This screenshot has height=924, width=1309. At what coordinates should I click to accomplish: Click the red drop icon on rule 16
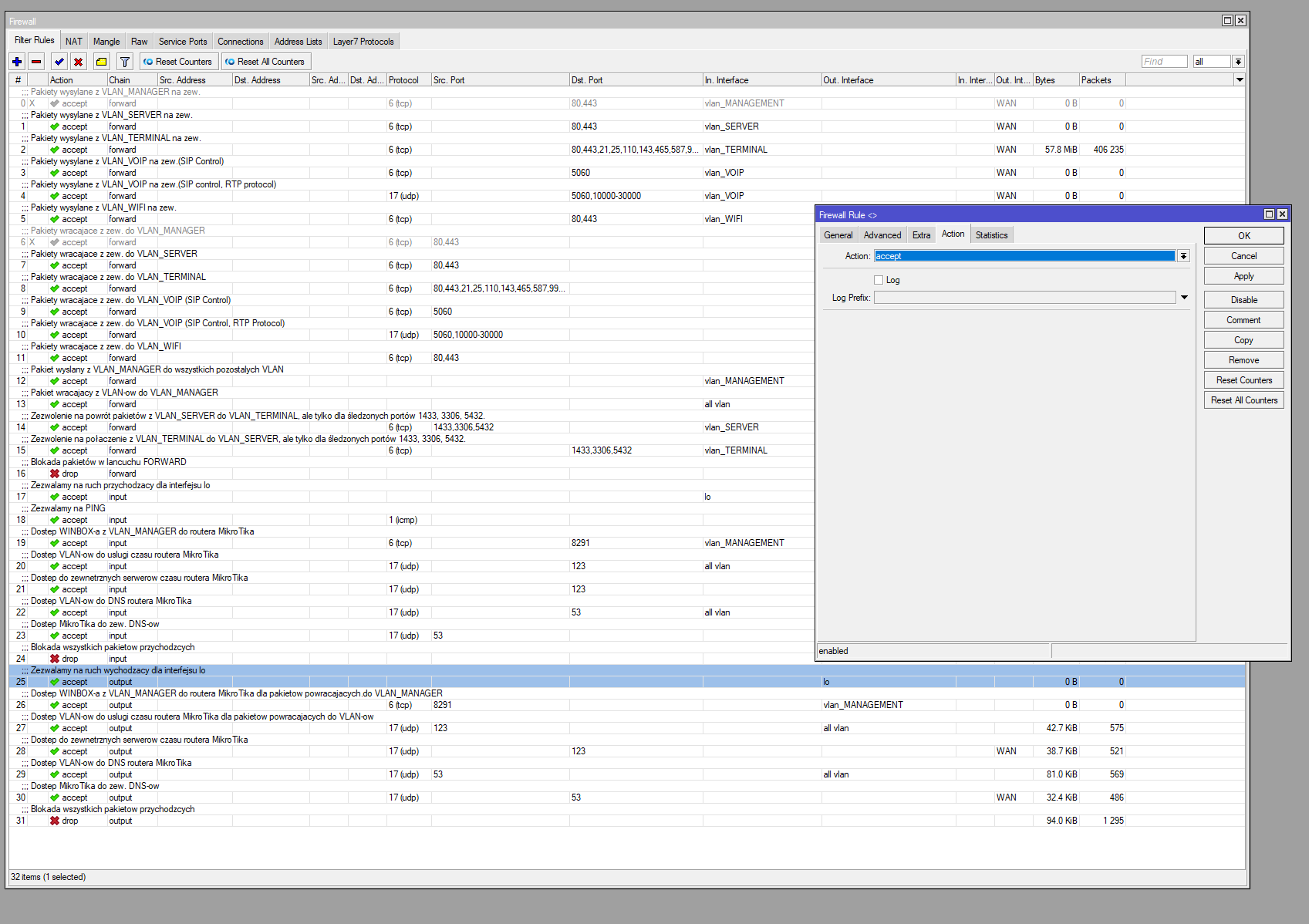55,474
